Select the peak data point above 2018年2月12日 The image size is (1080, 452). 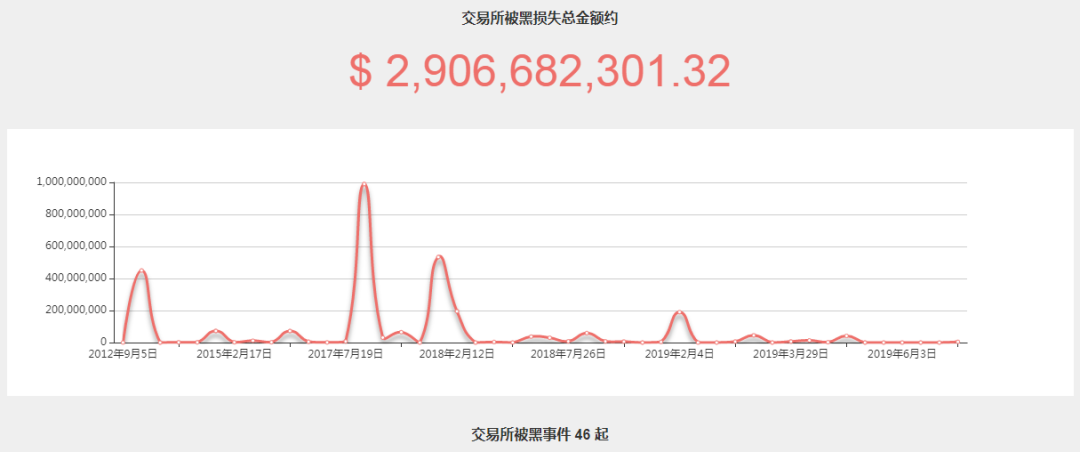click(x=438, y=257)
